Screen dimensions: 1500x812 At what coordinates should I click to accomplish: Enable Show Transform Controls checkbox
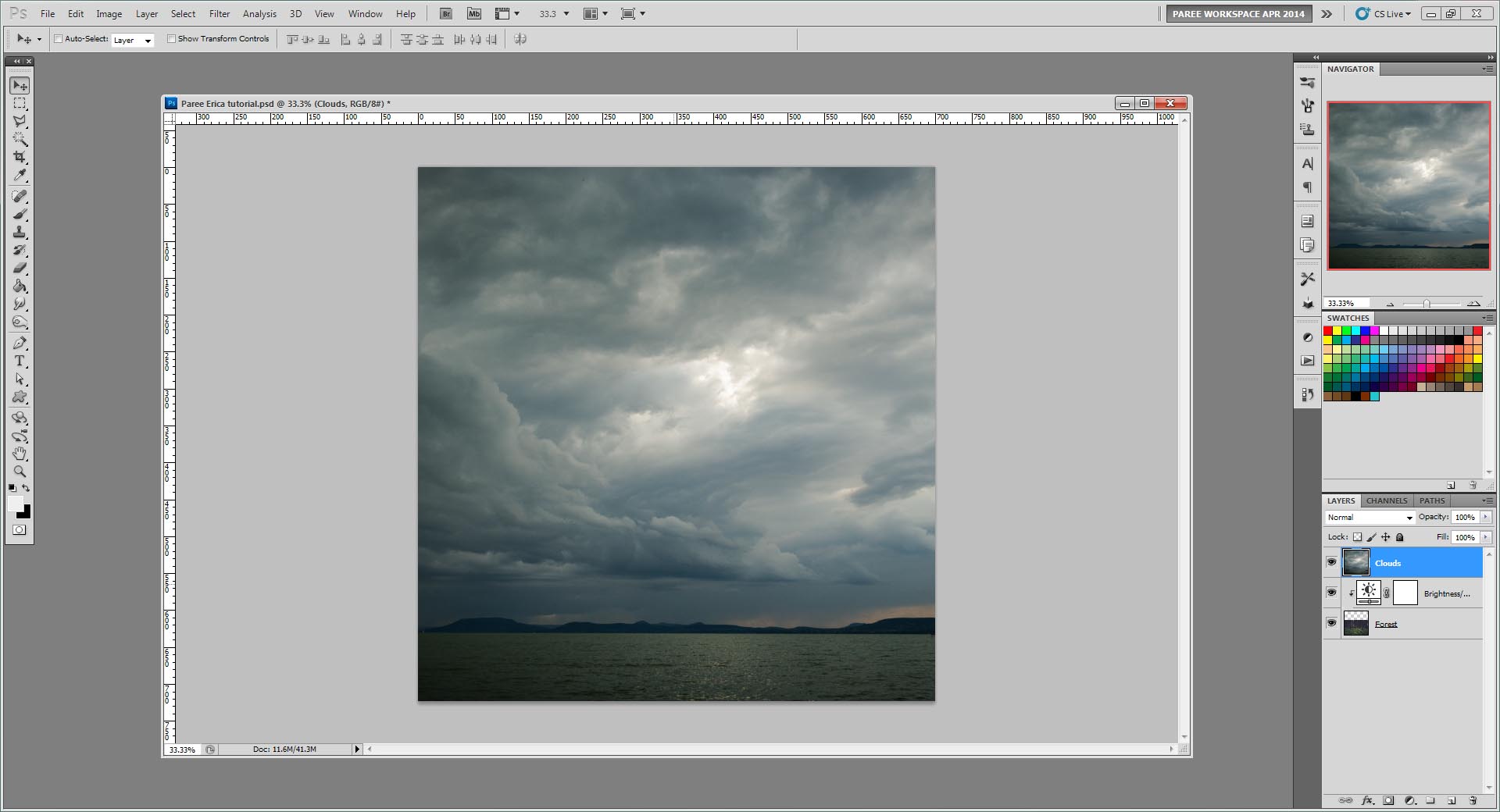pos(171,39)
